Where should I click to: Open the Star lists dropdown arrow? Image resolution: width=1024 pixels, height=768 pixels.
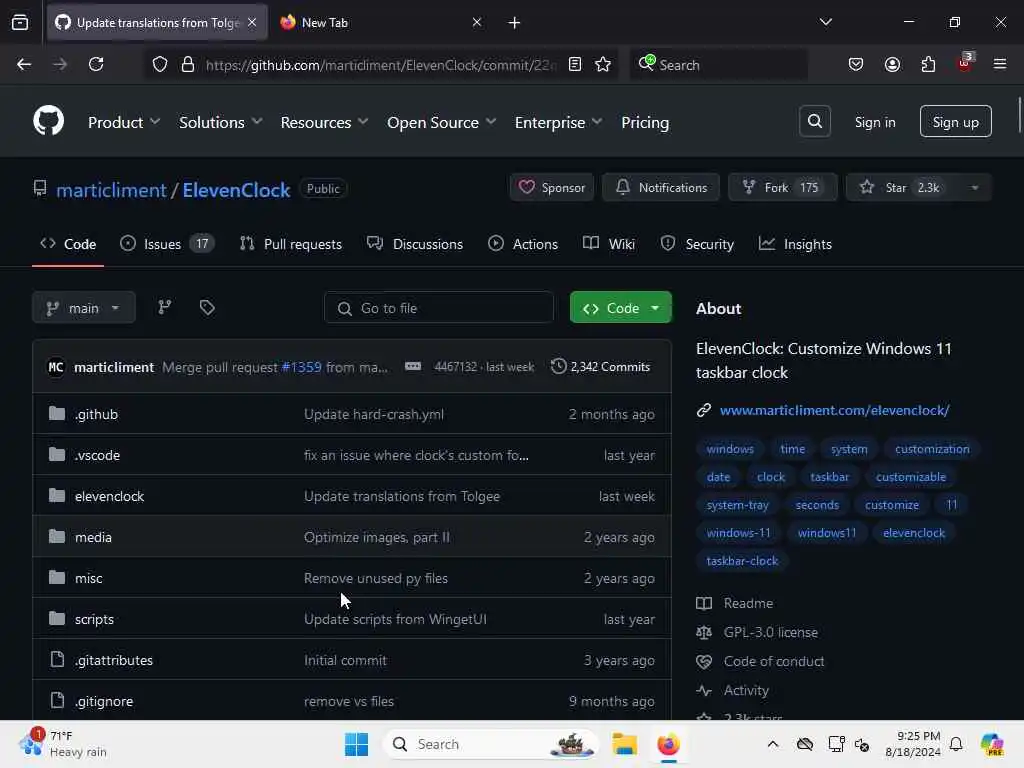coord(974,187)
